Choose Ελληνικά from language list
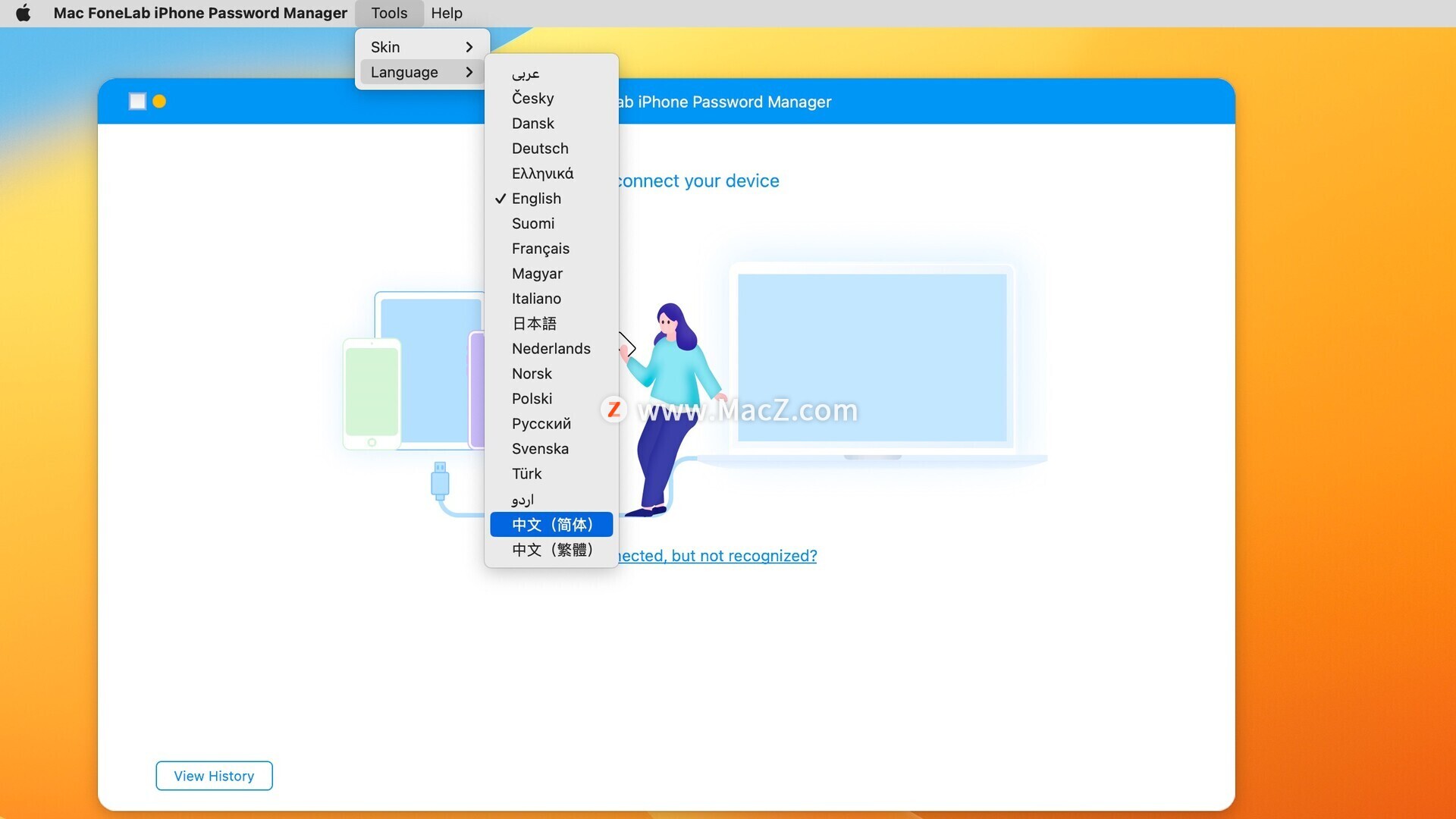Screen dimensions: 1456x819 click(551, 173)
